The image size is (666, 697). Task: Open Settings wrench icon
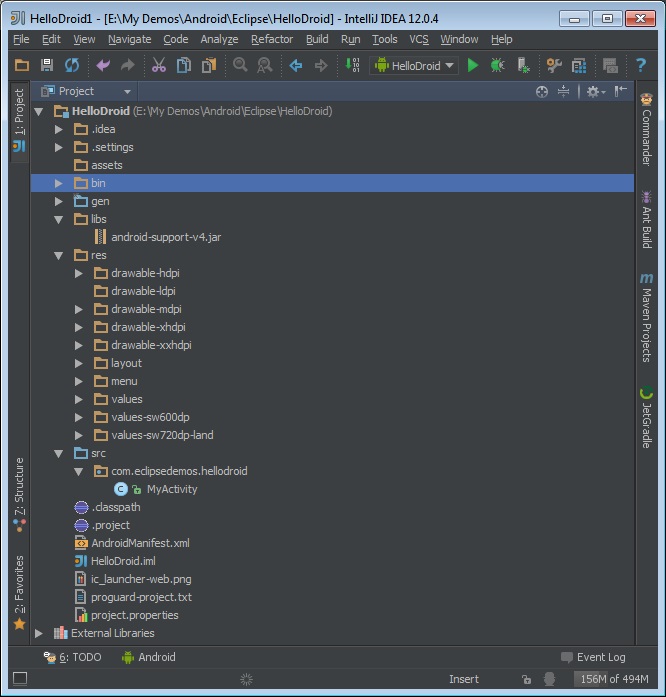tap(554, 66)
